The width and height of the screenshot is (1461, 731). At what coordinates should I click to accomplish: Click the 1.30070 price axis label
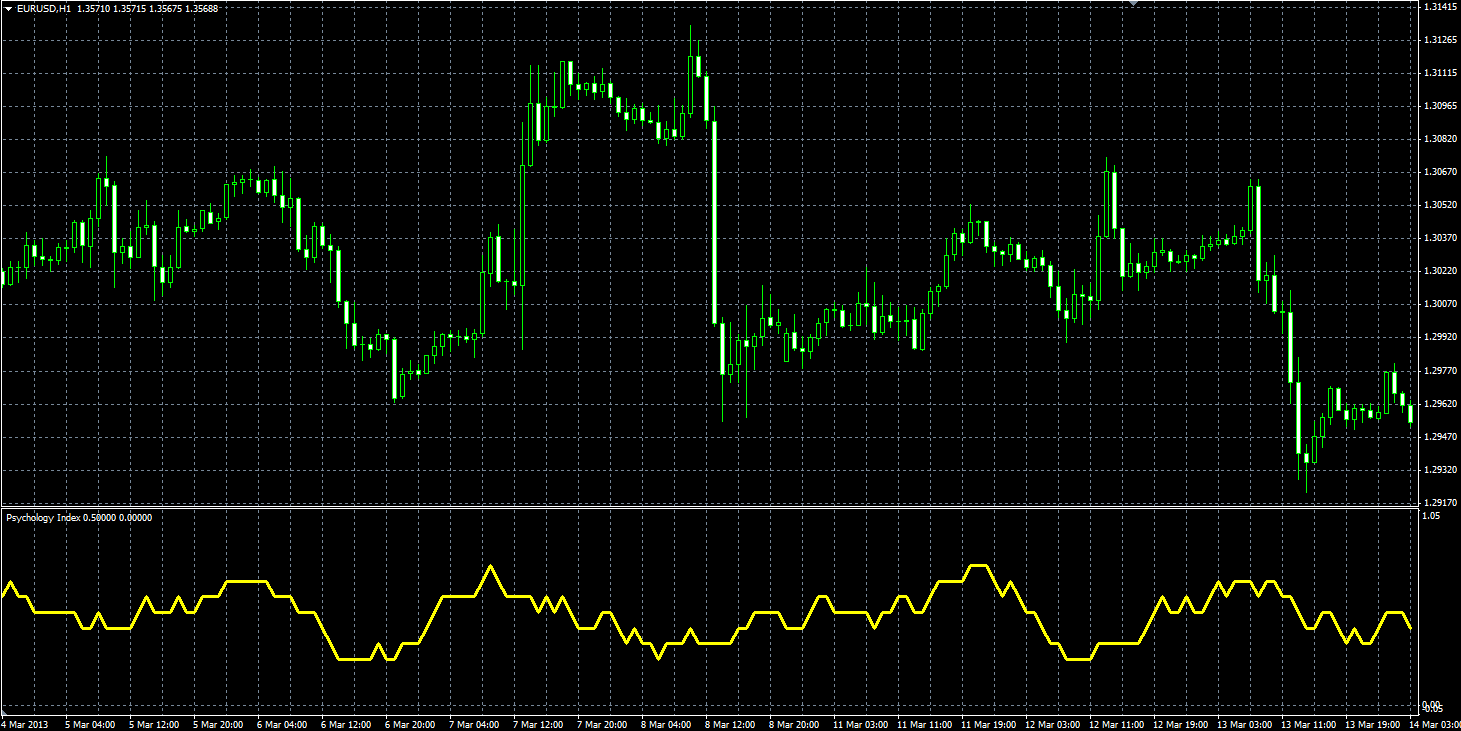coord(1440,304)
